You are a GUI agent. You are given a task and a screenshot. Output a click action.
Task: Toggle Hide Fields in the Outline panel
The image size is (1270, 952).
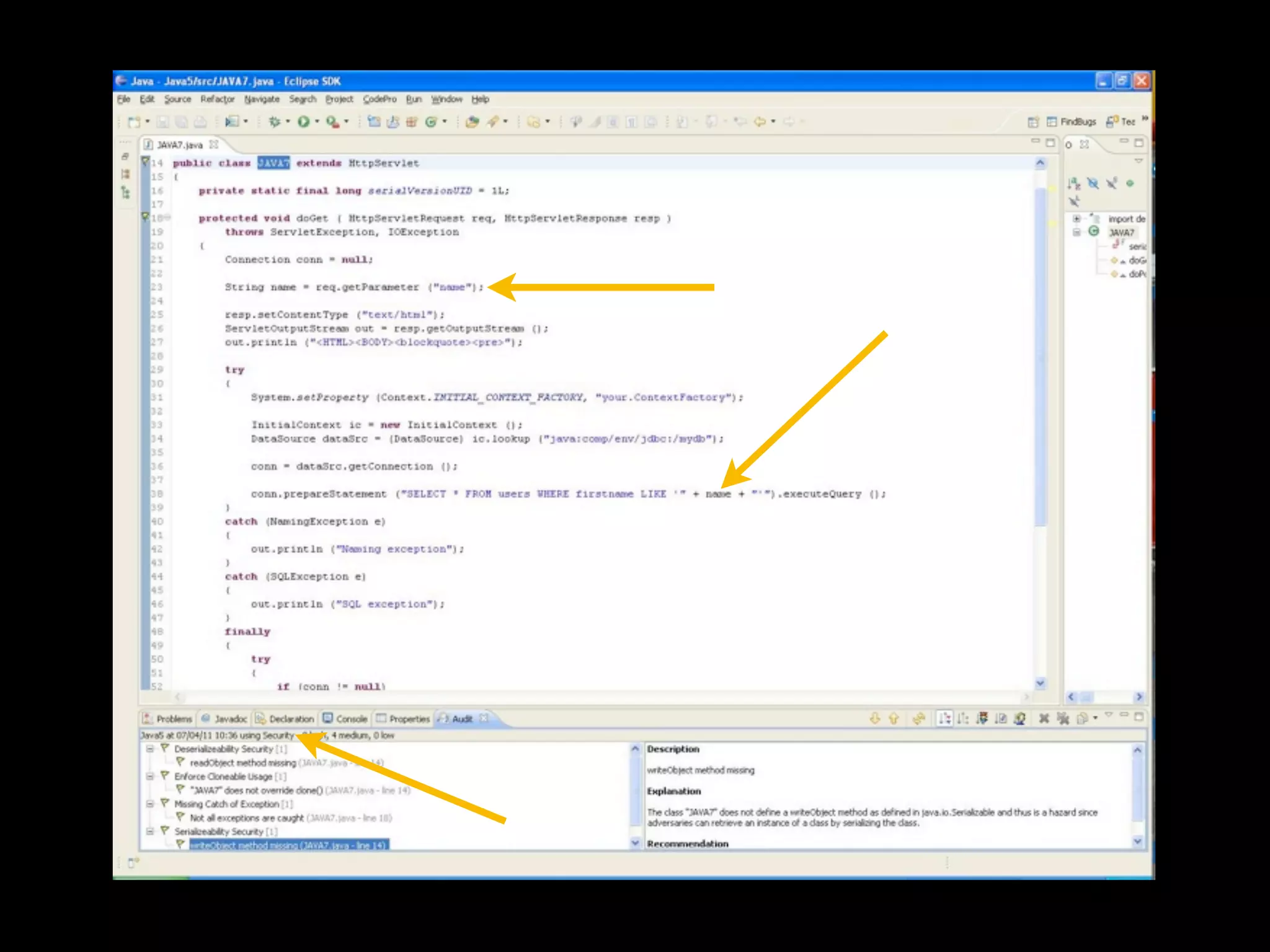coord(1093,183)
